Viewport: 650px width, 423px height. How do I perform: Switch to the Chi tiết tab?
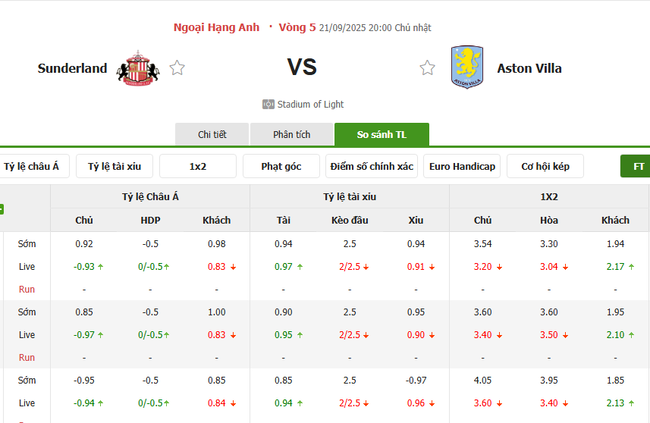point(211,135)
